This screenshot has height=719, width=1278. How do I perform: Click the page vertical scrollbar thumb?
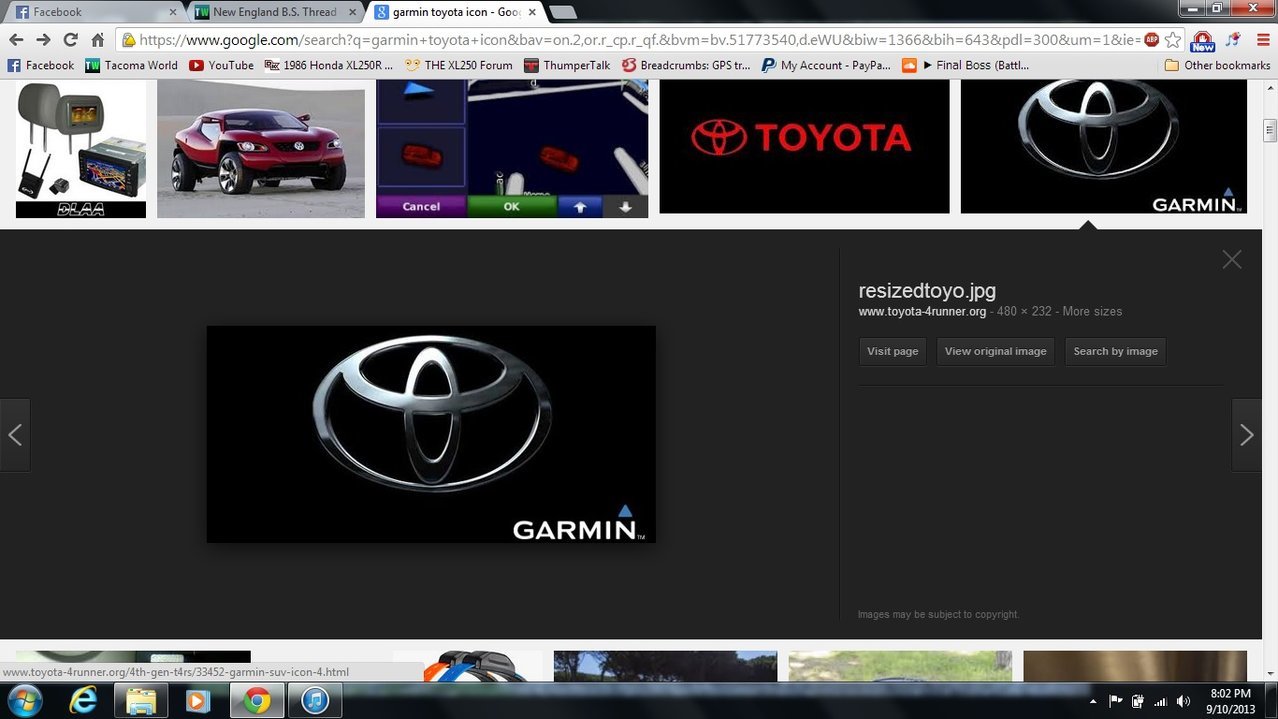(x=1270, y=131)
